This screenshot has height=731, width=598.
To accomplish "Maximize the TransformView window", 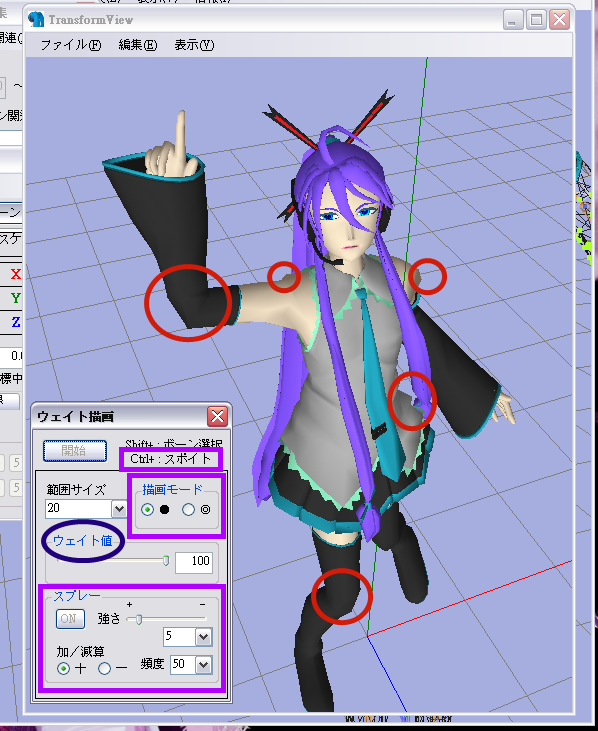I will tap(536, 20).
